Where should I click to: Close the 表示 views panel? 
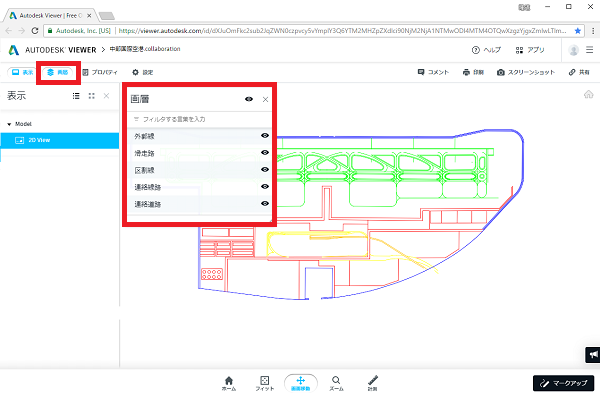pyautogui.click(x=106, y=96)
